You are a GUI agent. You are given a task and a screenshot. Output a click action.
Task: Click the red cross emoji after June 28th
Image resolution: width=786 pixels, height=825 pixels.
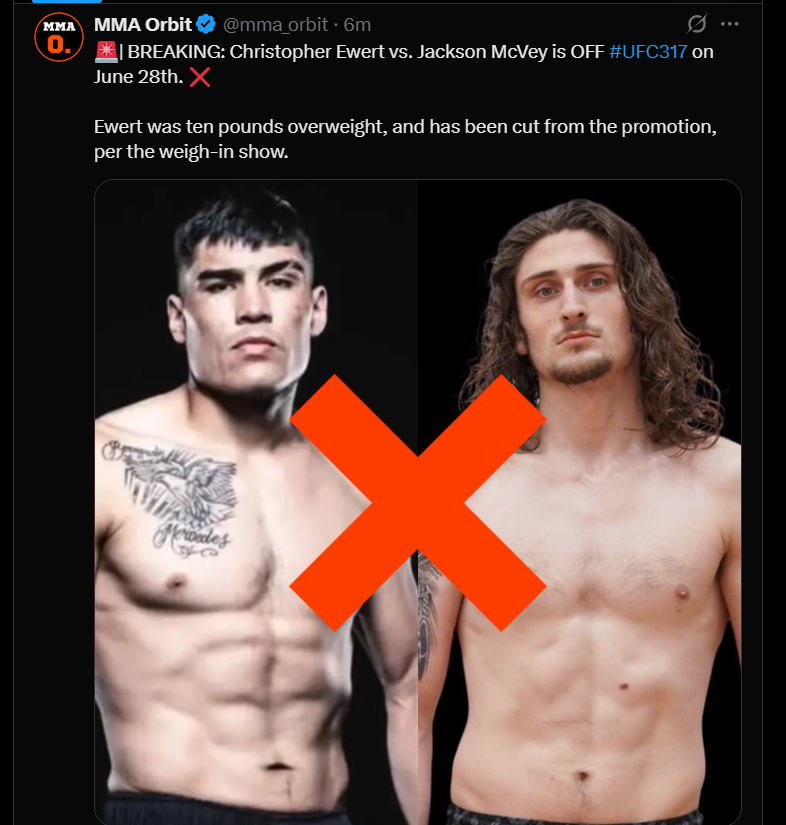200,77
